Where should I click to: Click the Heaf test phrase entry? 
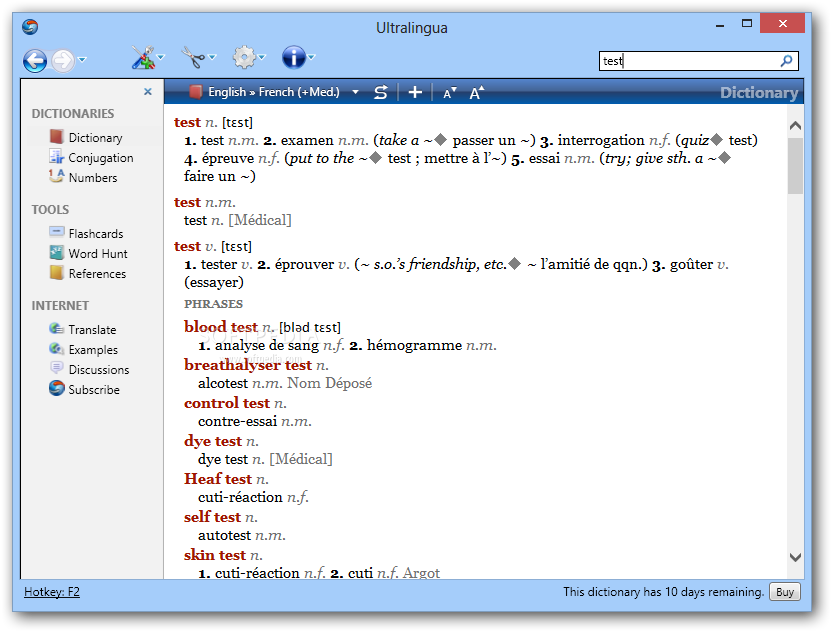coord(218,479)
